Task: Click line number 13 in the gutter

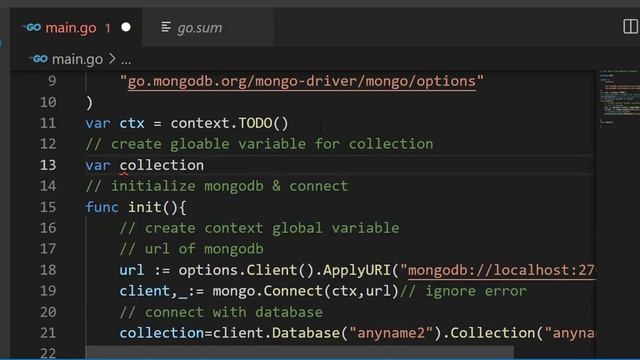Action: tap(48, 165)
